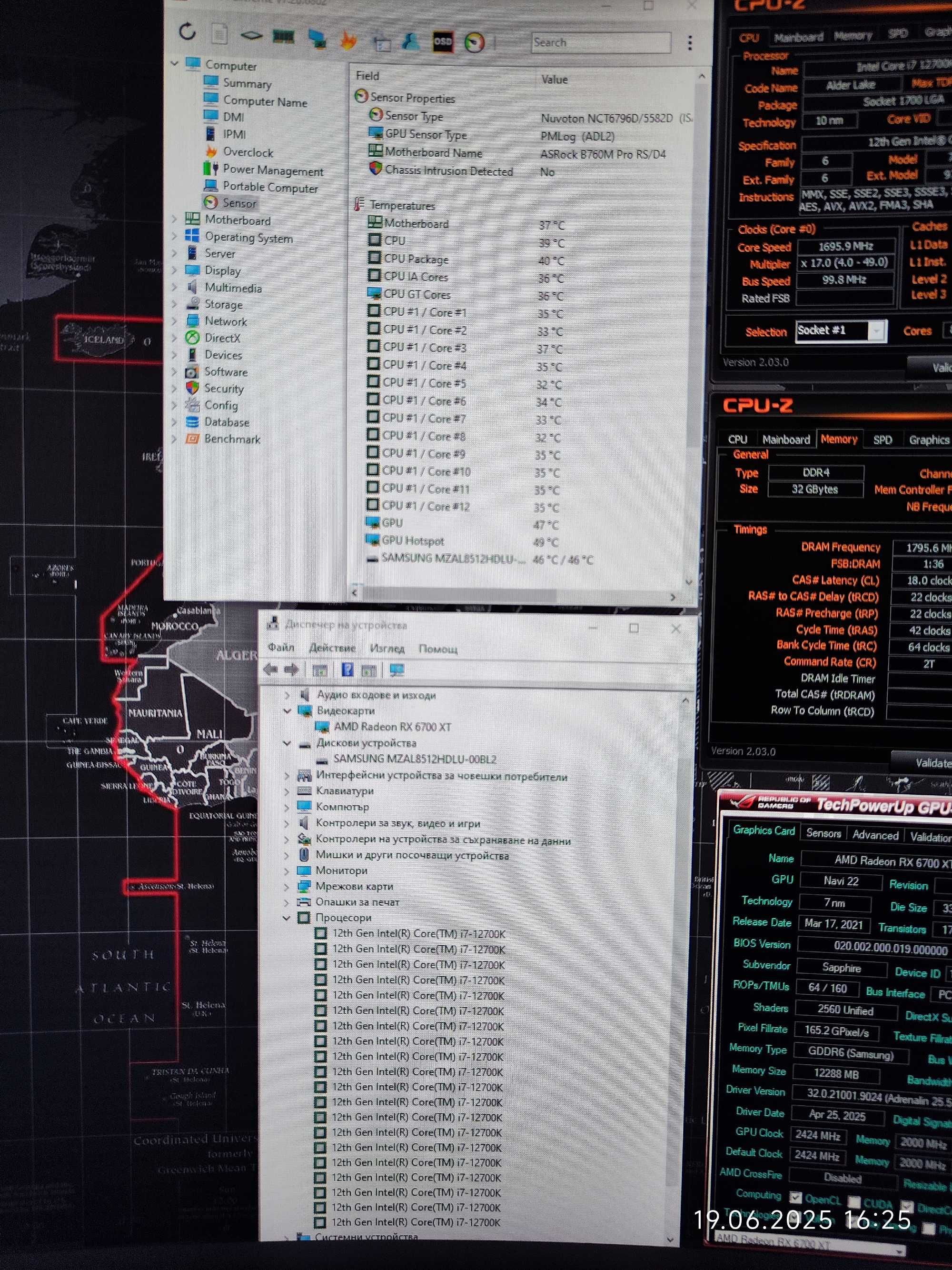This screenshot has width=952, height=1270.
Task: Switch to the SPD tab in CPU-Z
Action: point(882,440)
